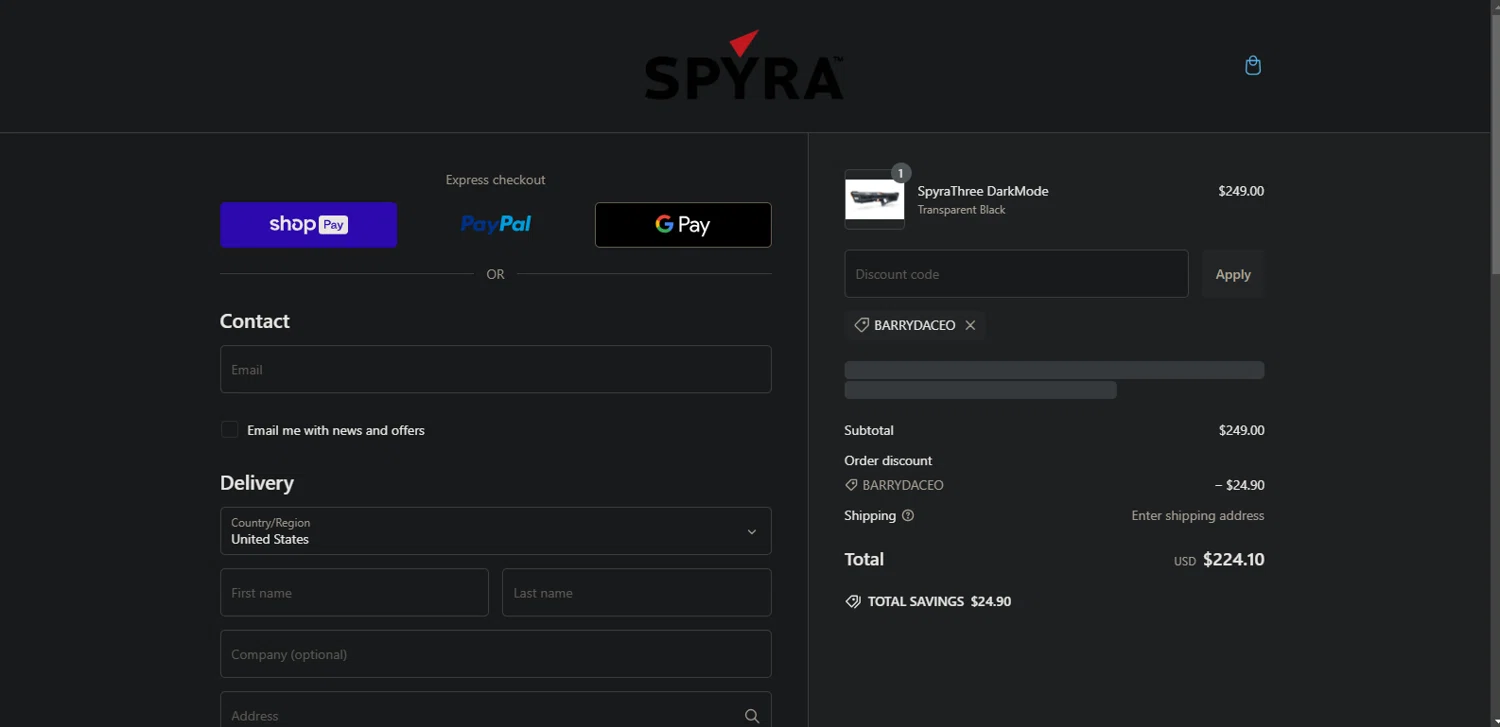Focus the Discount code input
The image size is (1500, 727).
coord(1016,274)
